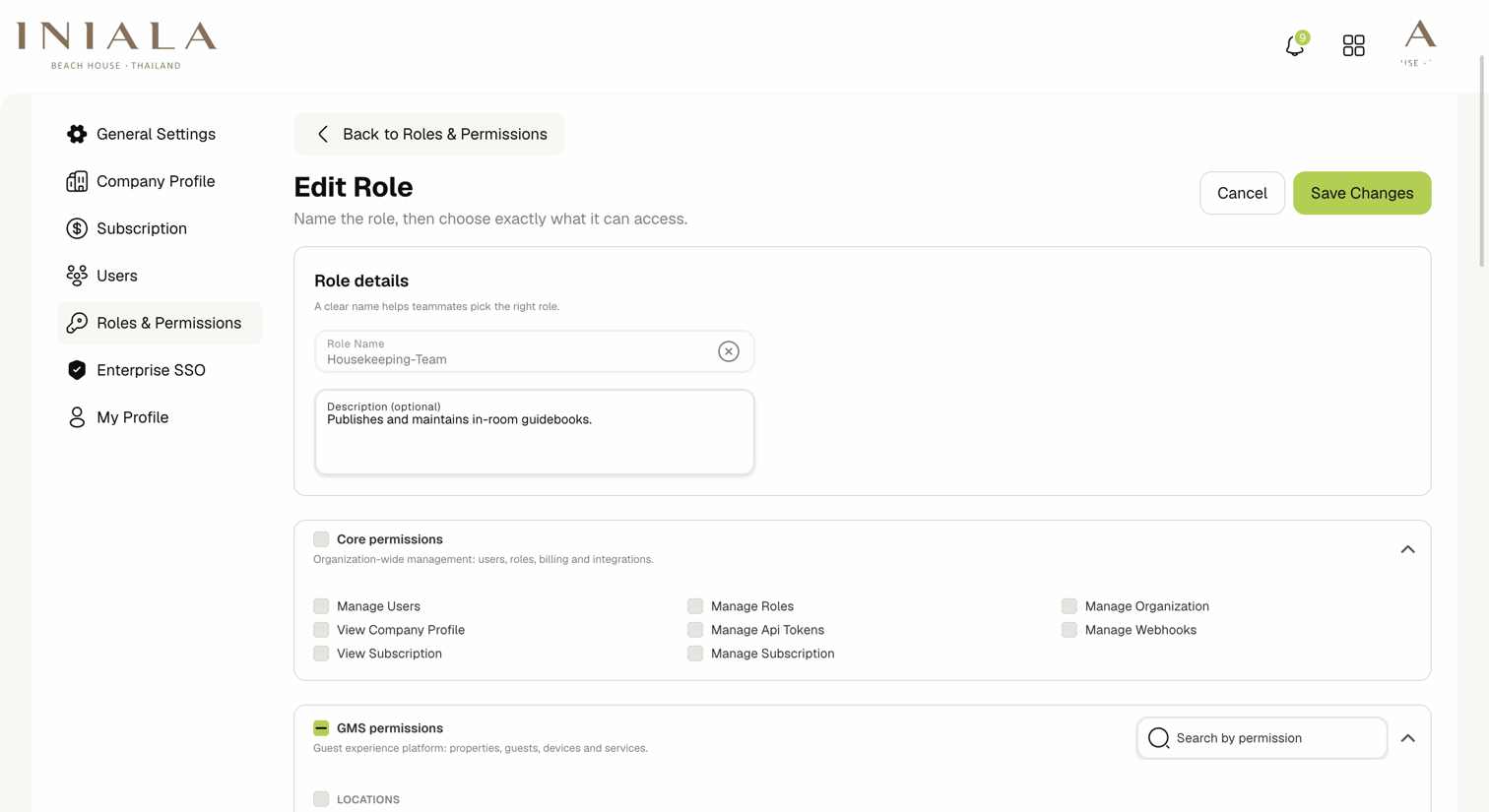Enable Manage Subscription permission
This screenshot has width=1489, height=812.
coord(695,654)
